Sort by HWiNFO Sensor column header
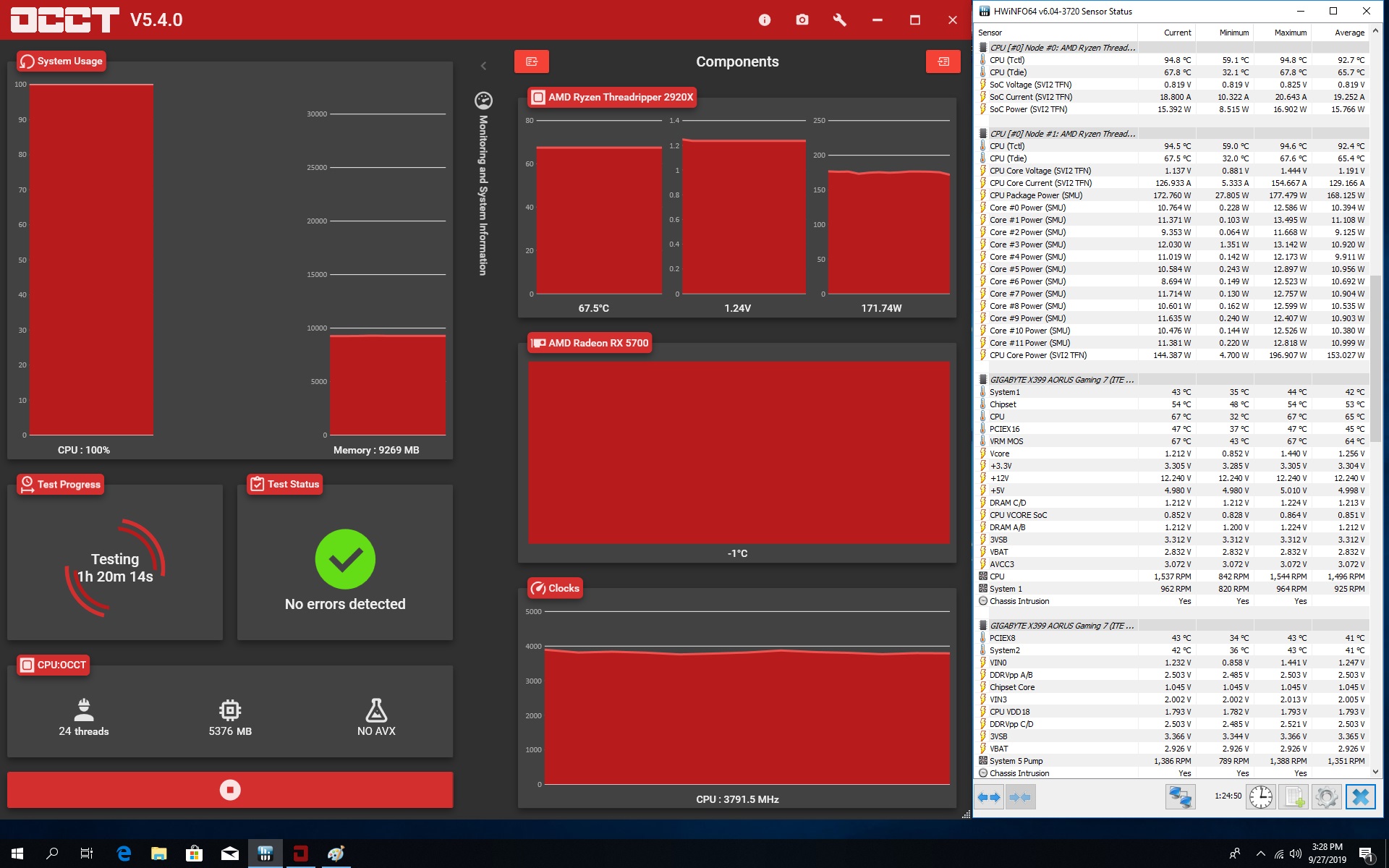 1056,33
